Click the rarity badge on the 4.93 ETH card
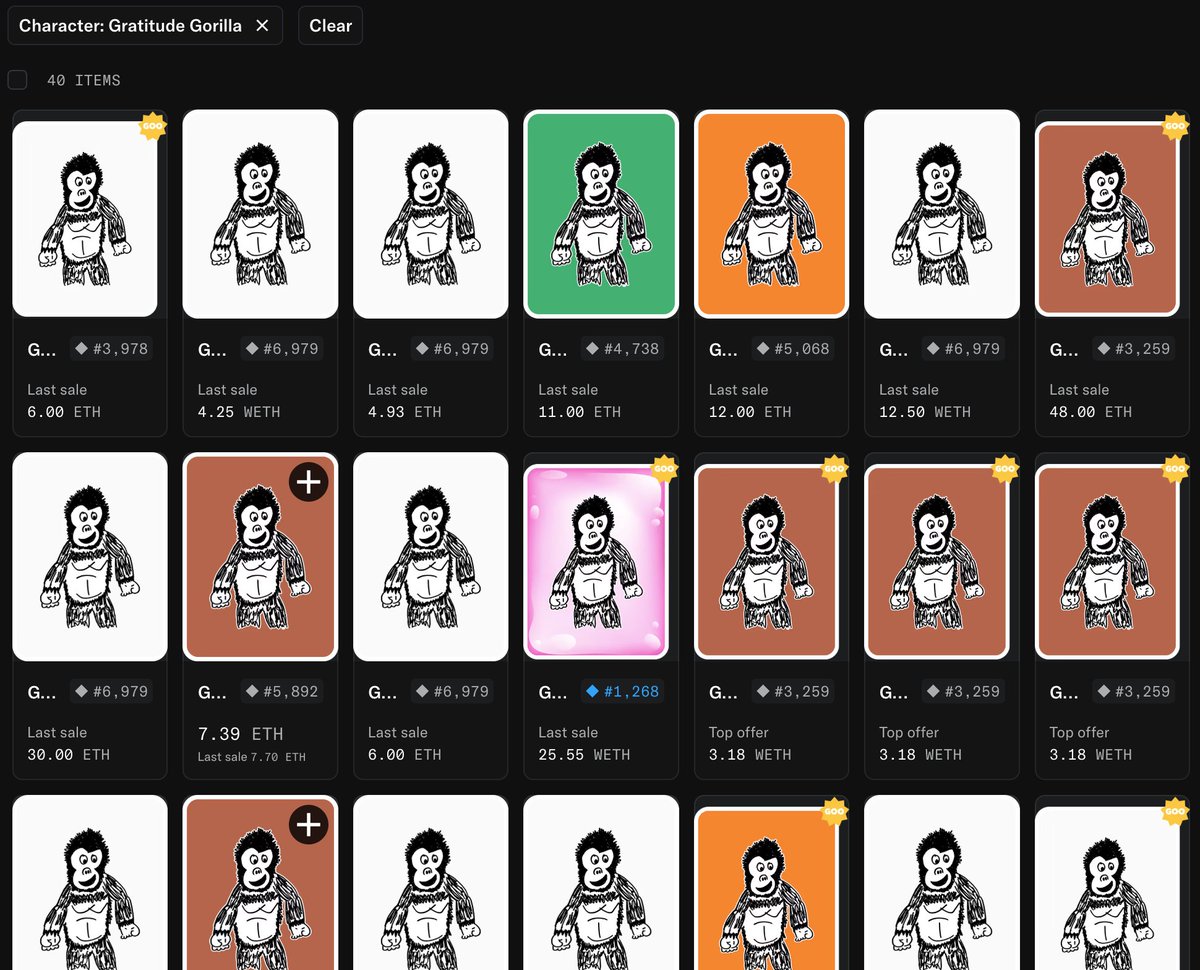 [x=452, y=349]
